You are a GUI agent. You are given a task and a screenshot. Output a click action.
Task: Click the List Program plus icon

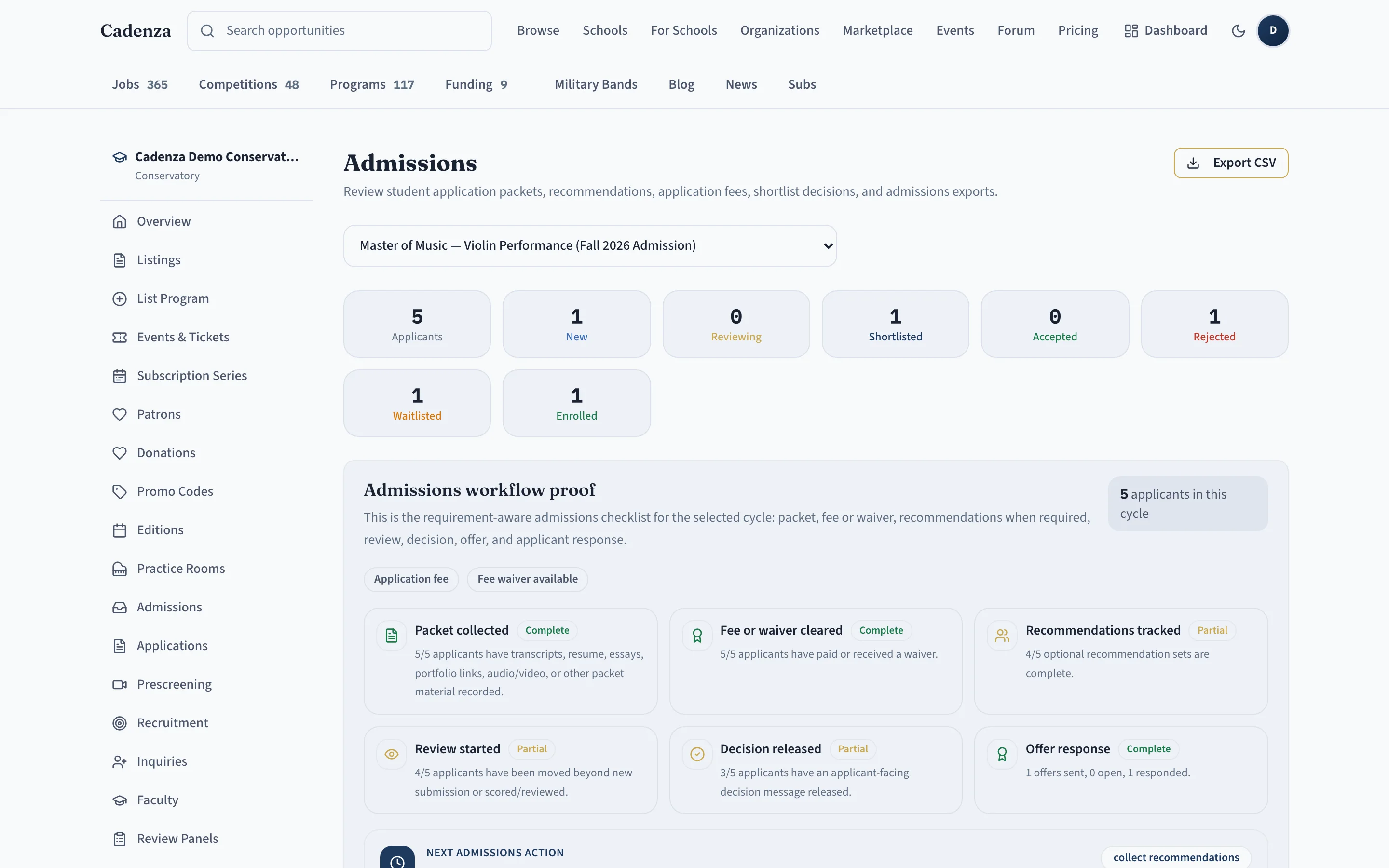click(x=120, y=298)
